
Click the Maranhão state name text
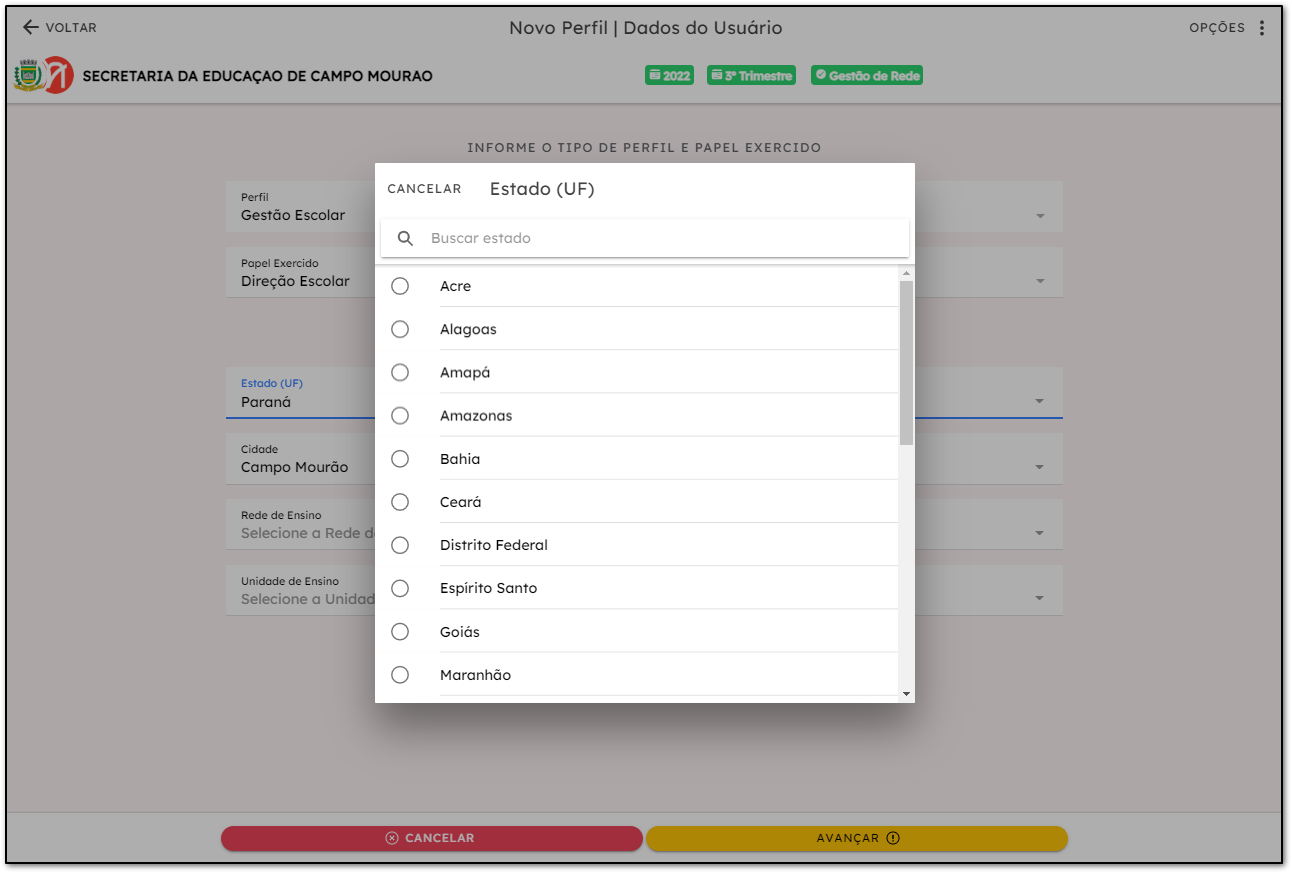coord(475,675)
